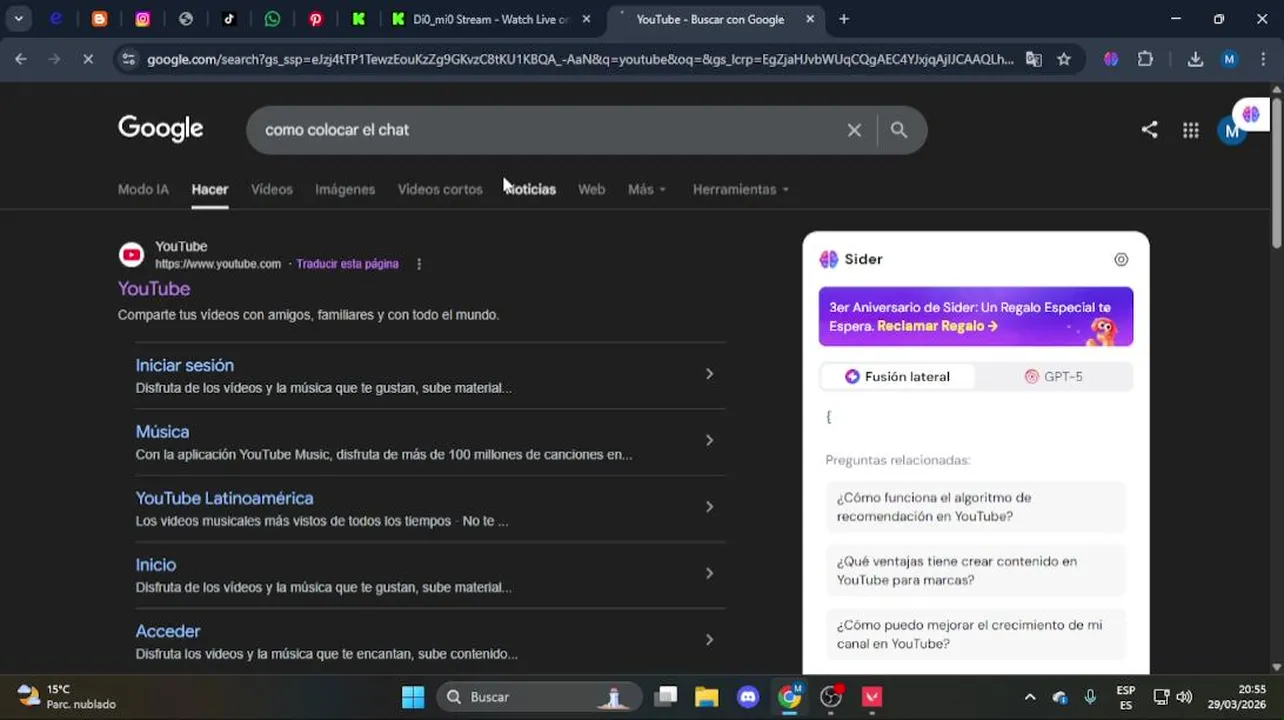Click the Reclamar Regalo banner link
This screenshot has width=1284, height=720.
(x=938, y=326)
